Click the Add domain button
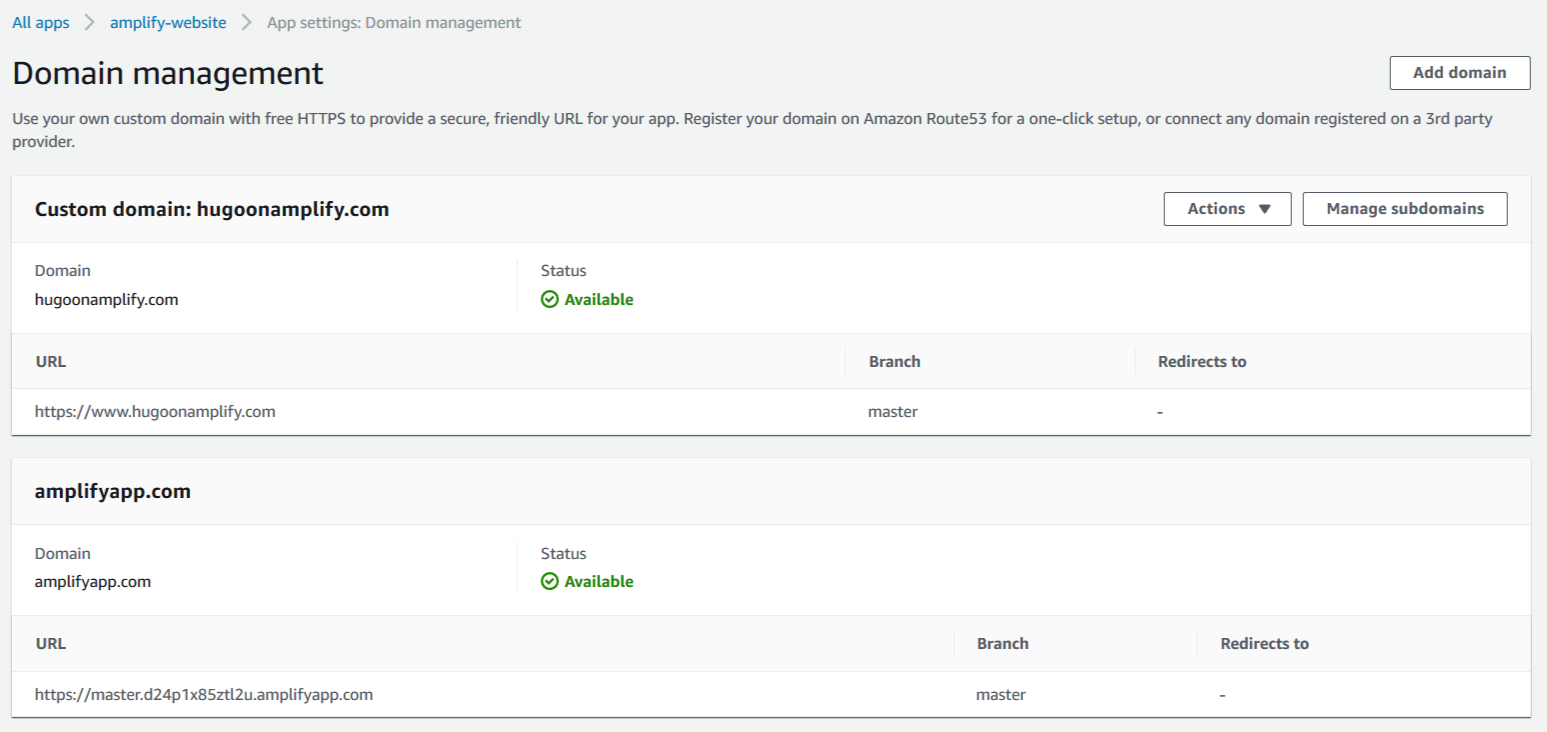This screenshot has height=732, width=1547. [x=1459, y=72]
